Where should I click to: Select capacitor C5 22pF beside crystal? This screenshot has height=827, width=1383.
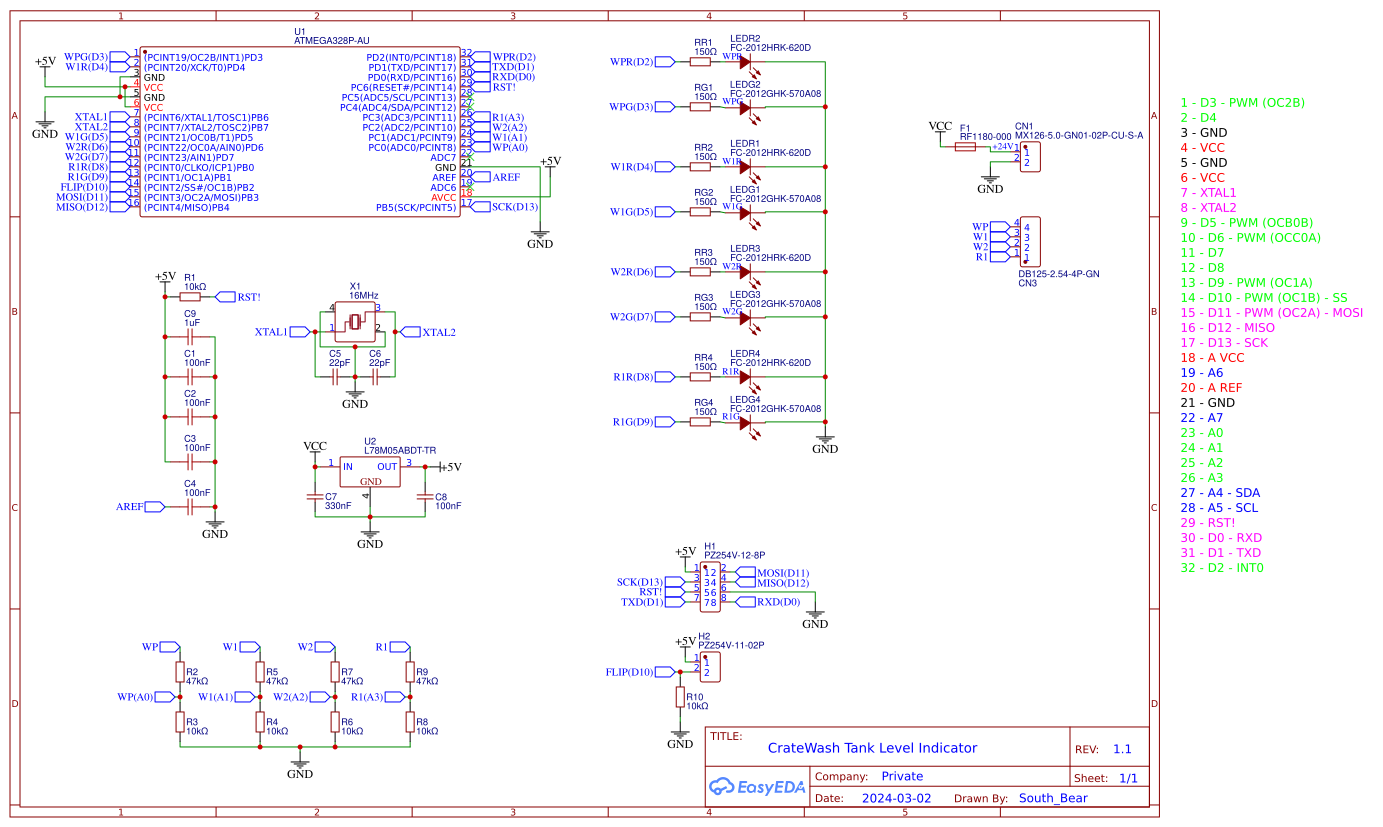coord(337,377)
